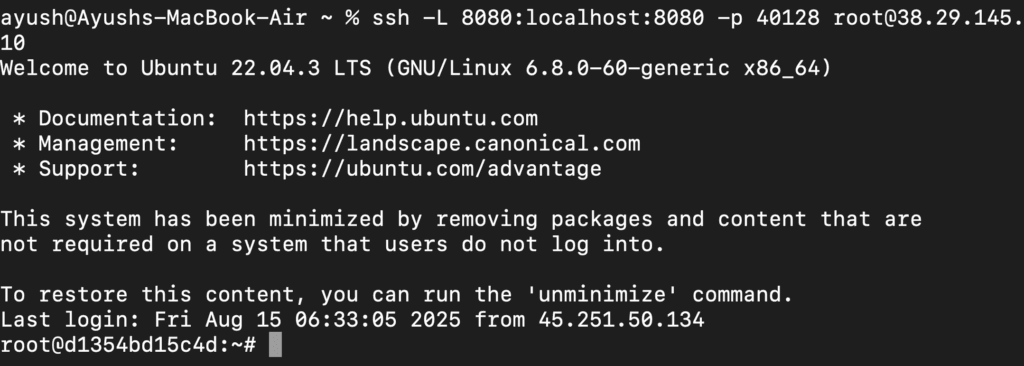Click the asterisk bullet before Management
This screenshot has height=366, width=1024.
(x=19, y=144)
